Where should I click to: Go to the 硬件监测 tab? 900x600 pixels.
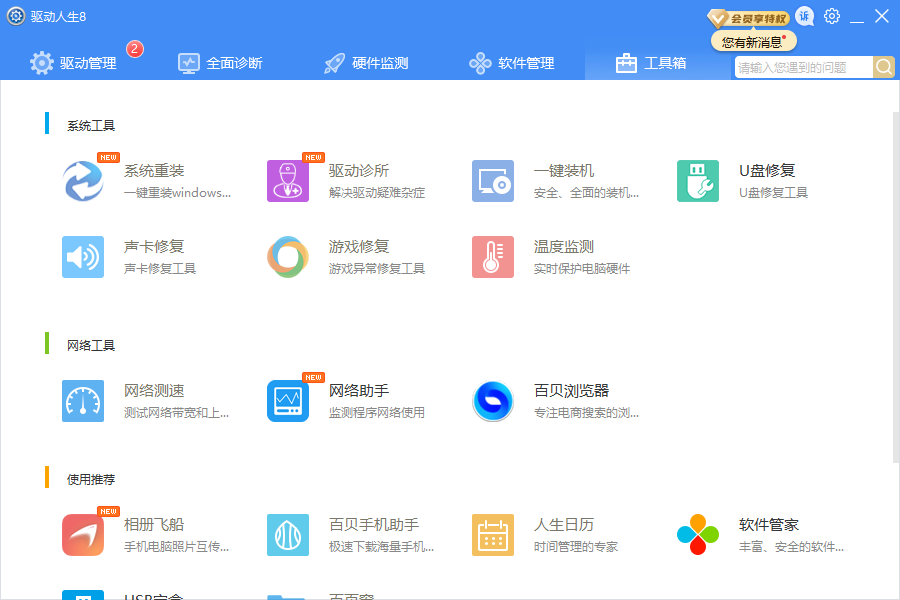click(366, 63)
